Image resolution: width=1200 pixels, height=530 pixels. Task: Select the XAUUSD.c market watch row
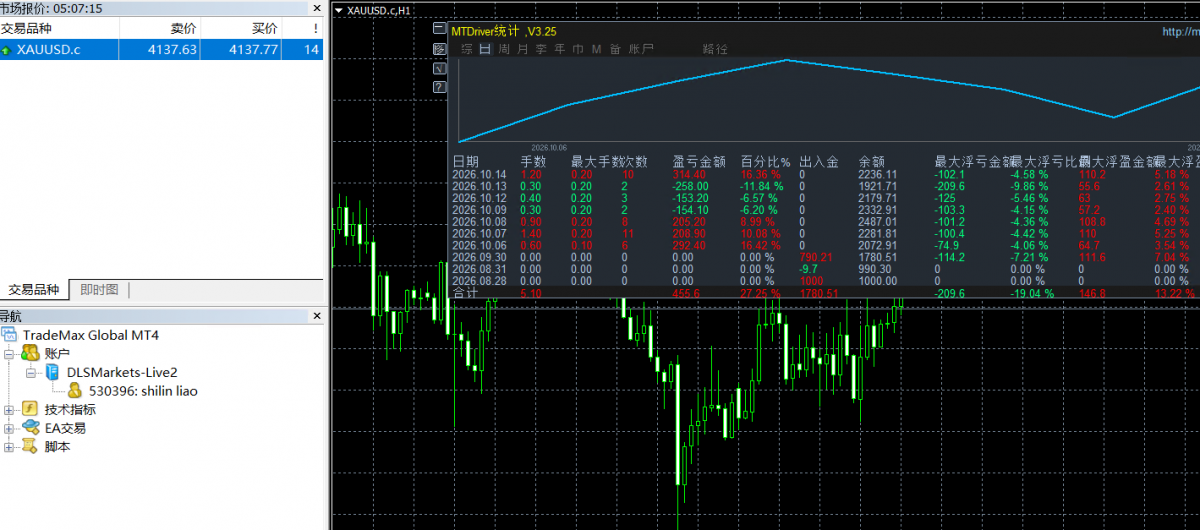[x=162, y=49]
